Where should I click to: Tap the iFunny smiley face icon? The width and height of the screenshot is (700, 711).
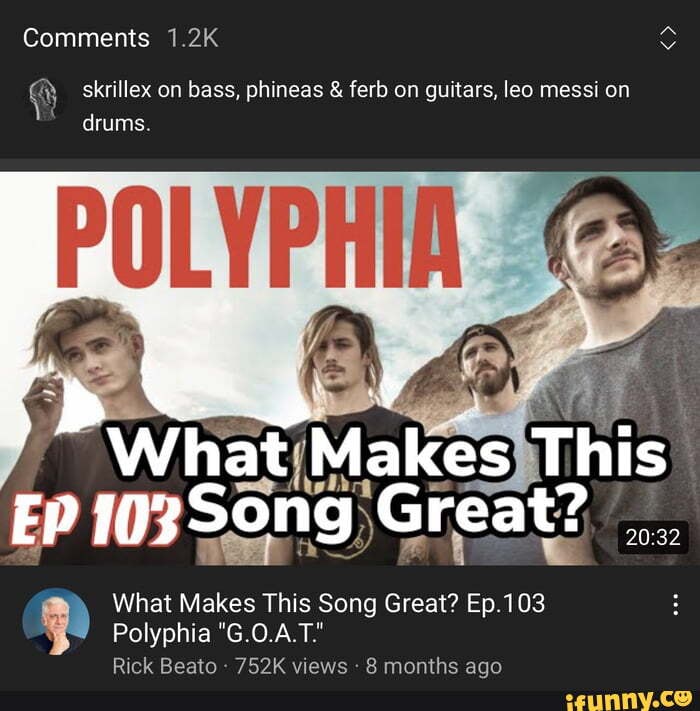pos(685,696)
